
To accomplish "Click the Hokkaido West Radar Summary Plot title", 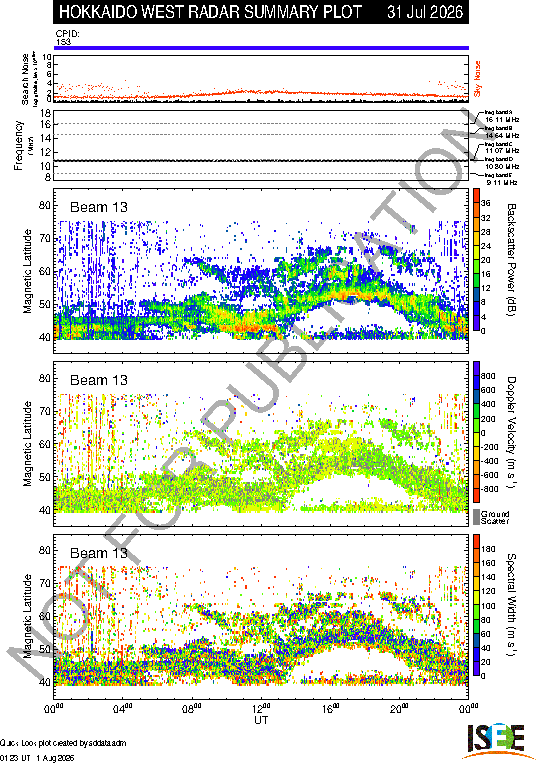I will (210, 12).
